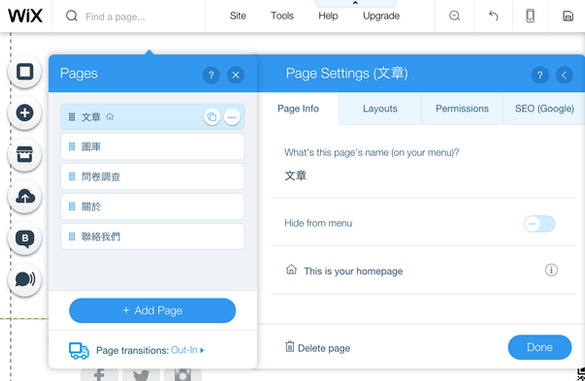Screen dimensions: 585x381
Task: Open the Site menu
Action: [x=238, y=16]
